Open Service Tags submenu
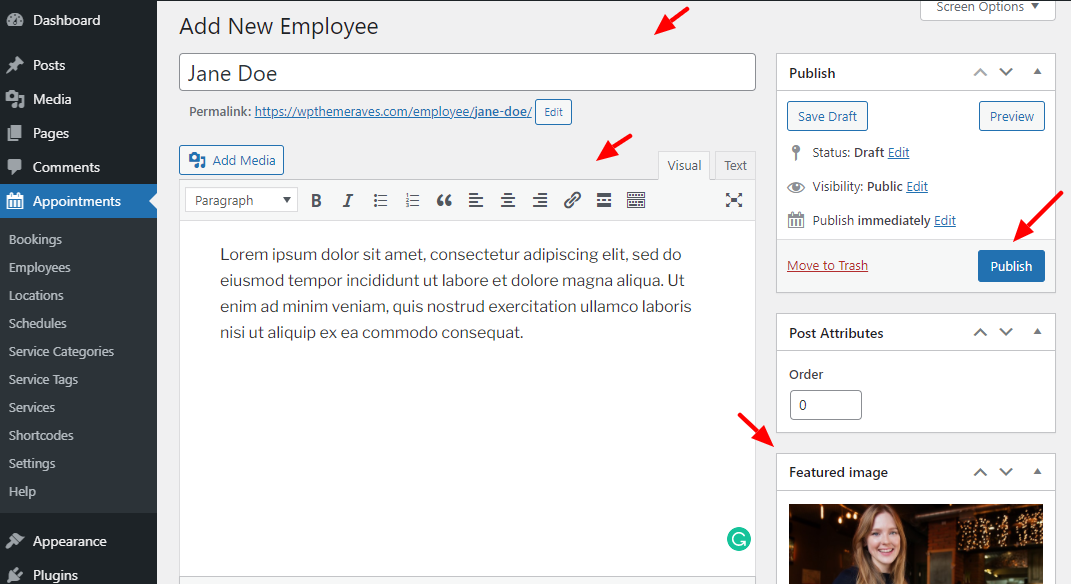The image size is (1071, 584). click(x=44, y=380)
